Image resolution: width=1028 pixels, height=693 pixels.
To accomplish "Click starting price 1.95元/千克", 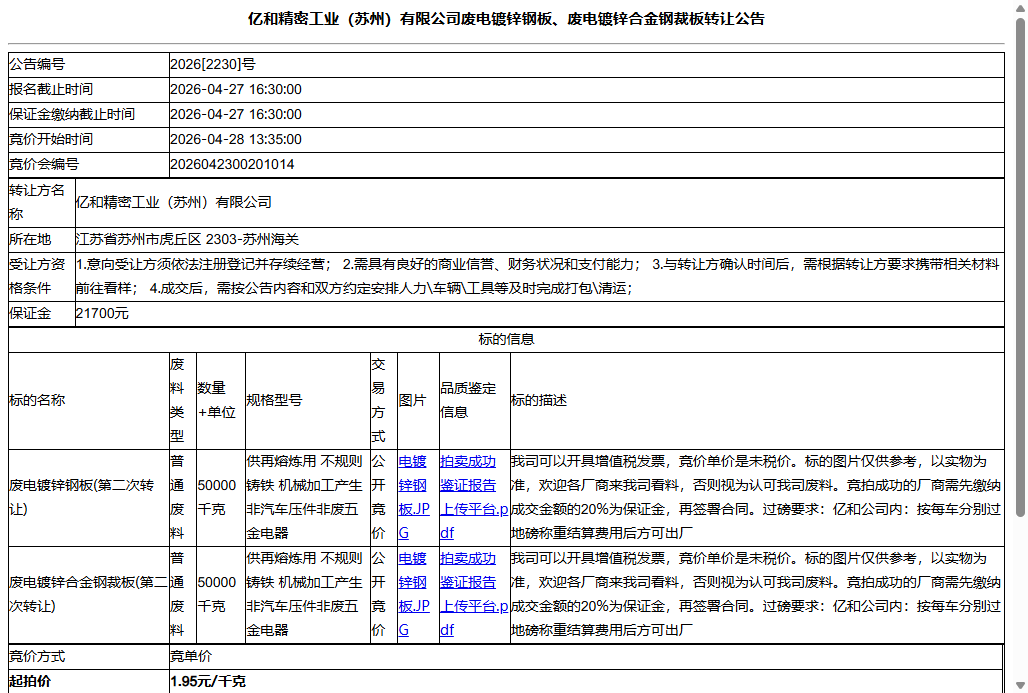I will 208,681.
